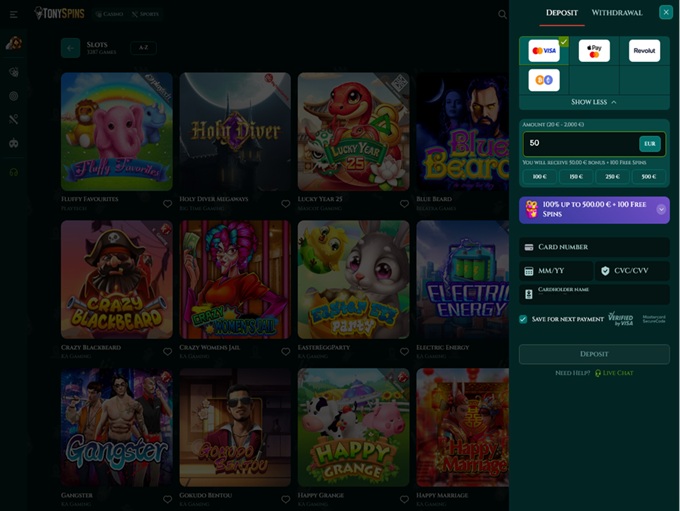The height and width of the screenshot is (511, 680).
Task: Switch to the Withdrawal tab
Action: [x=617, y=13]
